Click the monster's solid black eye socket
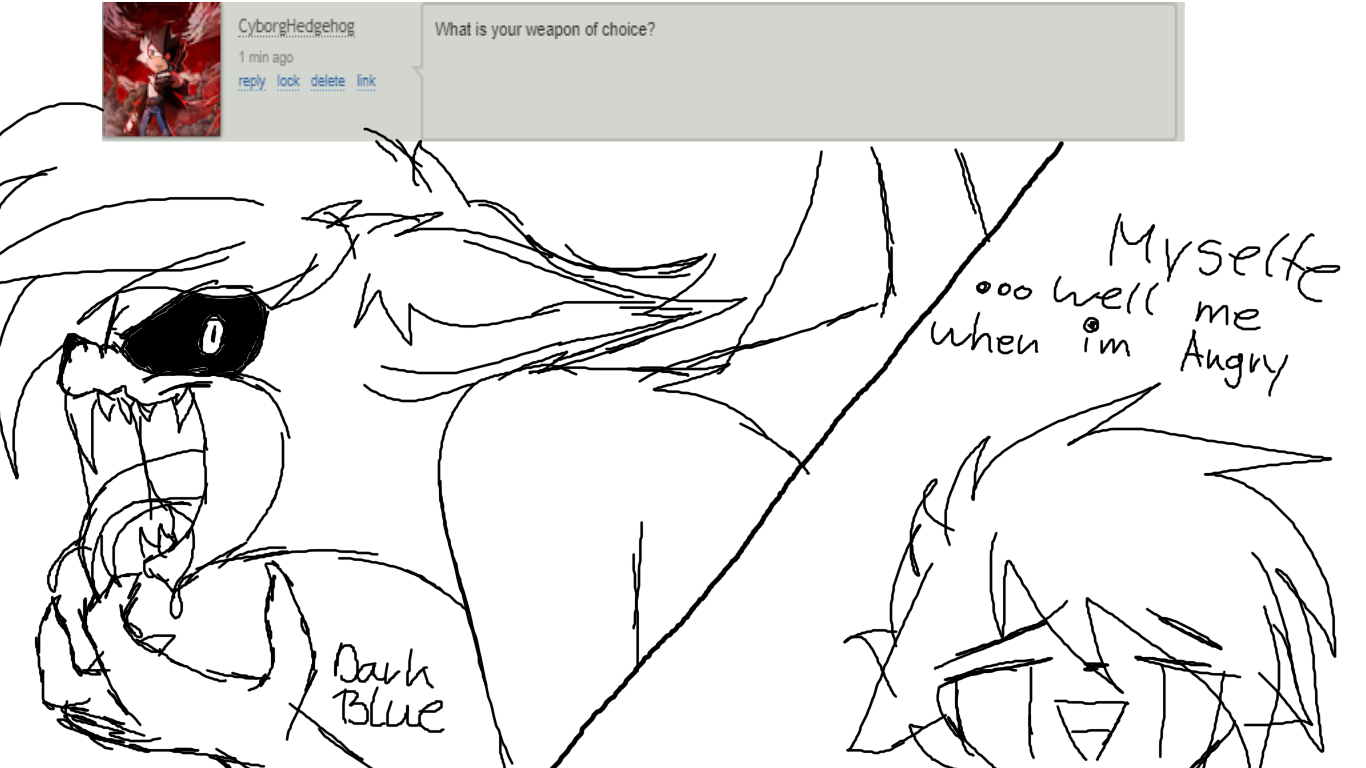The image size is (1366, 768). [196, 334]
